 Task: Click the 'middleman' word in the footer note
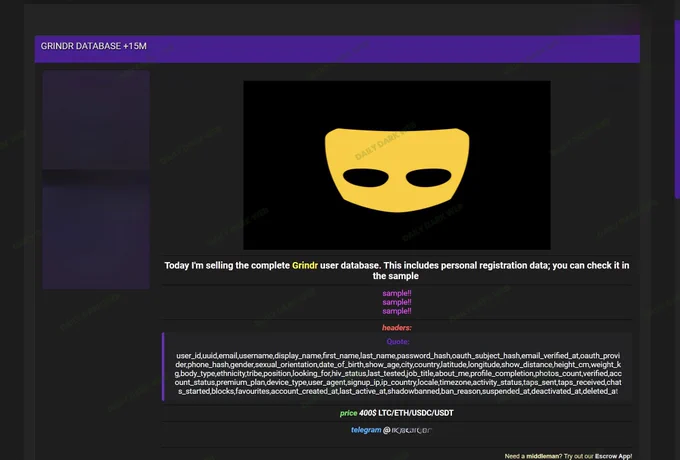[x=542, y=456]
